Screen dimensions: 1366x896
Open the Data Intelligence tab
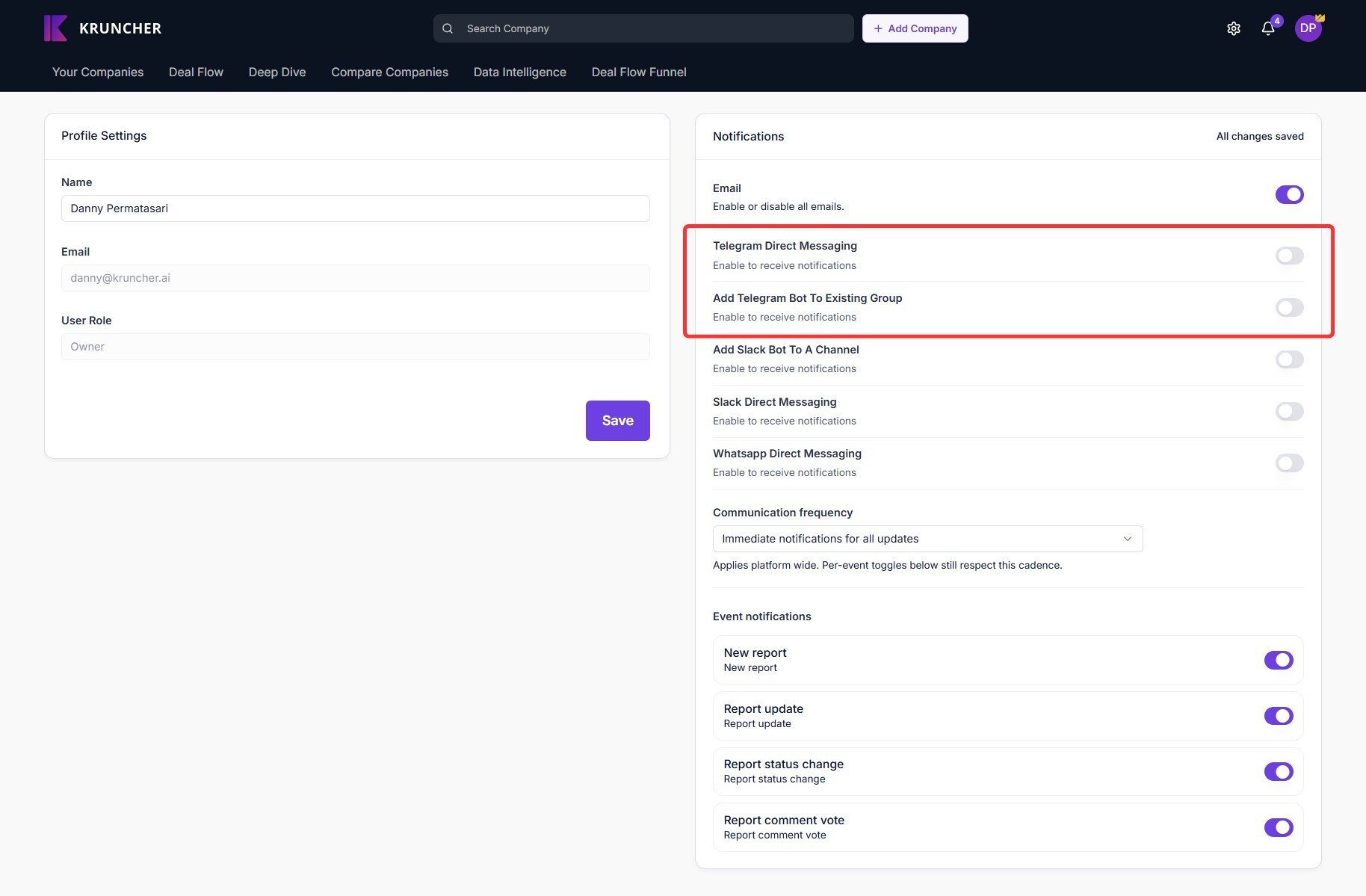pyautogui.click(x=519, y=72)
